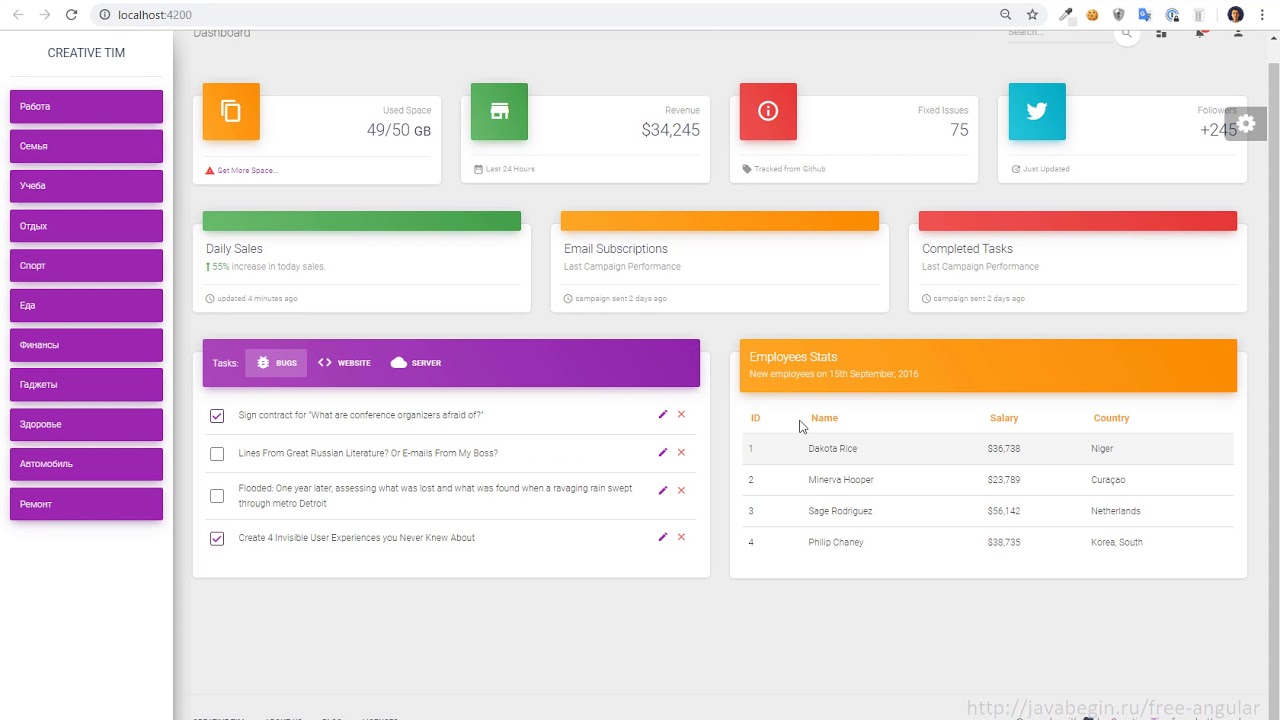This screenshot has width=1280, height=720.
Task: Edit the 'Sign contract' task with pencil
Action: pos(662,414)
